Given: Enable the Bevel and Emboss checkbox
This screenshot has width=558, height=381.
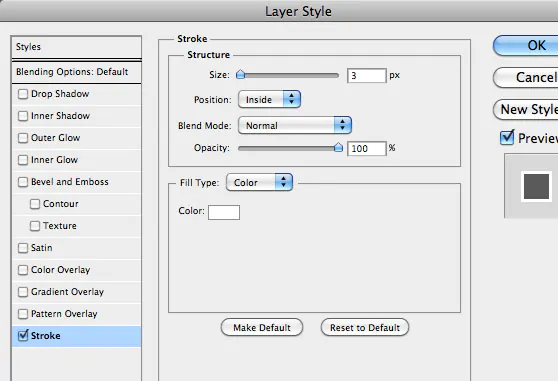Looking at the screenshot, I should coord(23,182).
